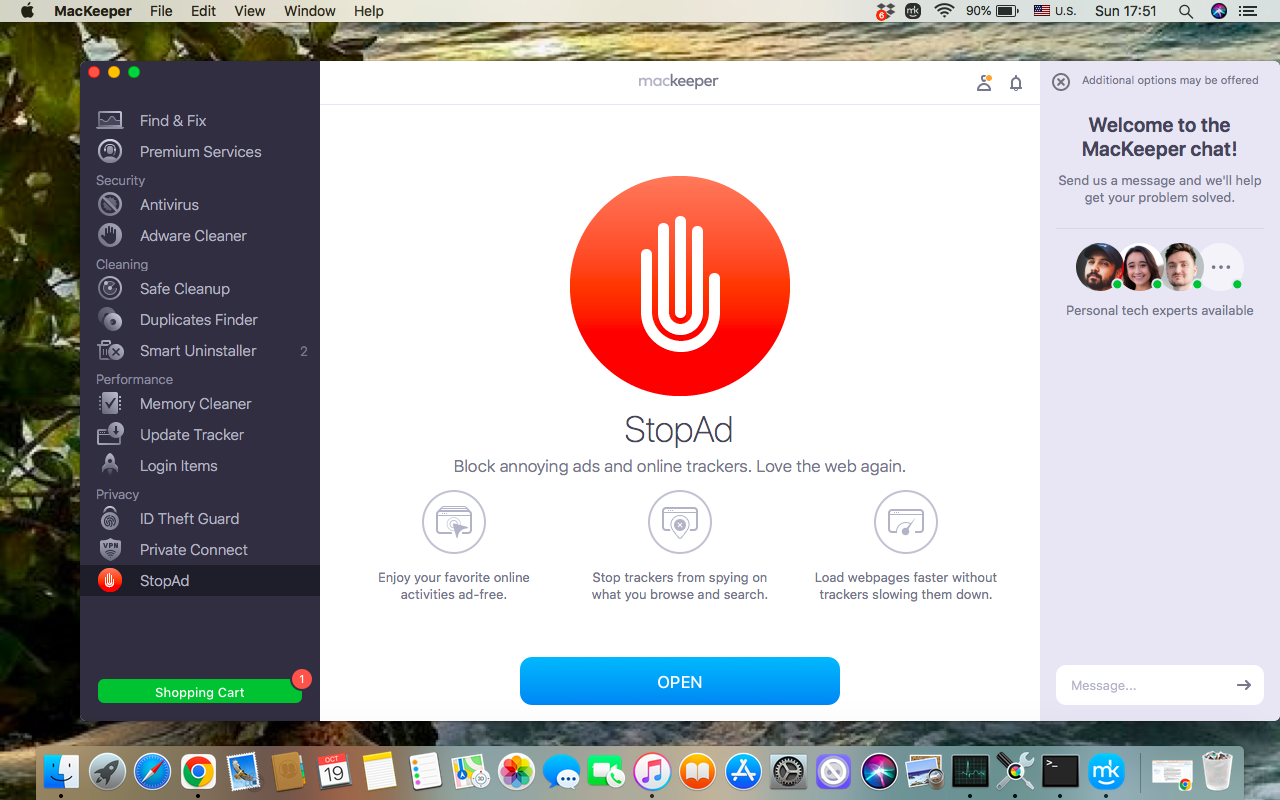Click the OPEN button for StopAd
Image resolution: width=1280 pixels, height=800 pixels.
coord(679,681)
